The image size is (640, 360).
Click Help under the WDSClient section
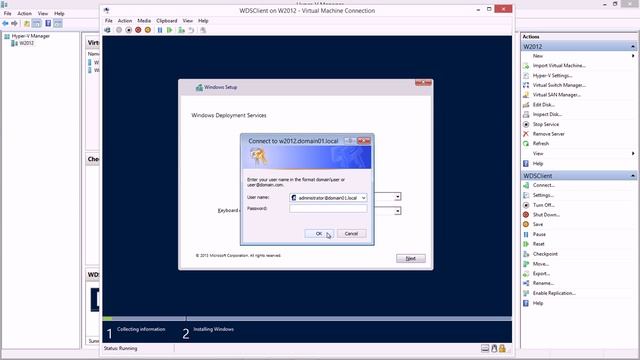click(538, 303)
